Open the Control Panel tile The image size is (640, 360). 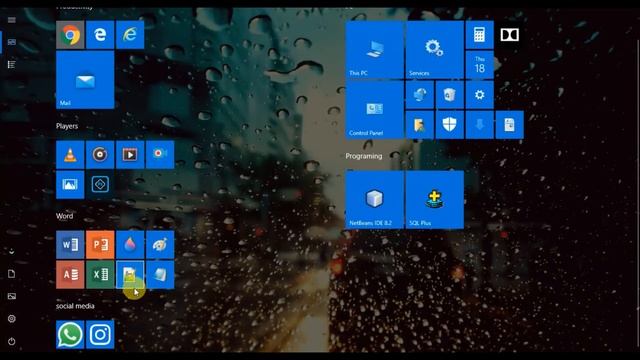pos(375,110)
